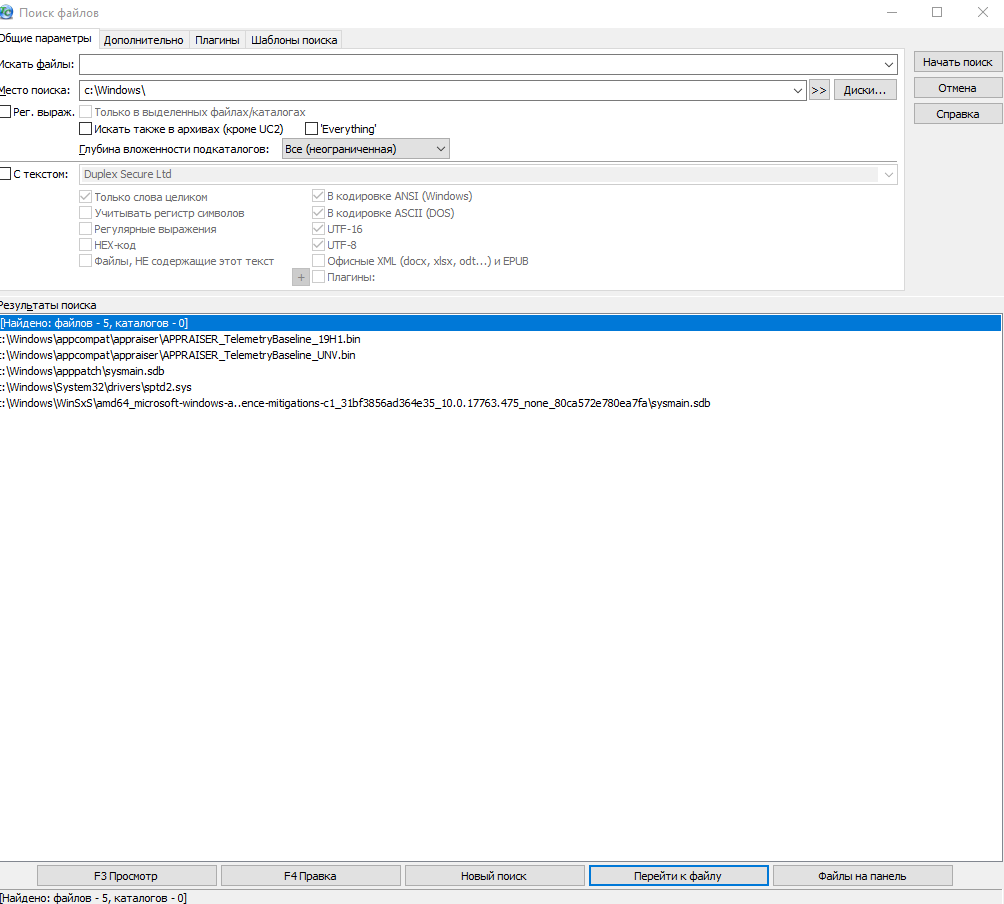1004x904 pixels.
Task: Open Справка help button
Action: click(958, 114)
